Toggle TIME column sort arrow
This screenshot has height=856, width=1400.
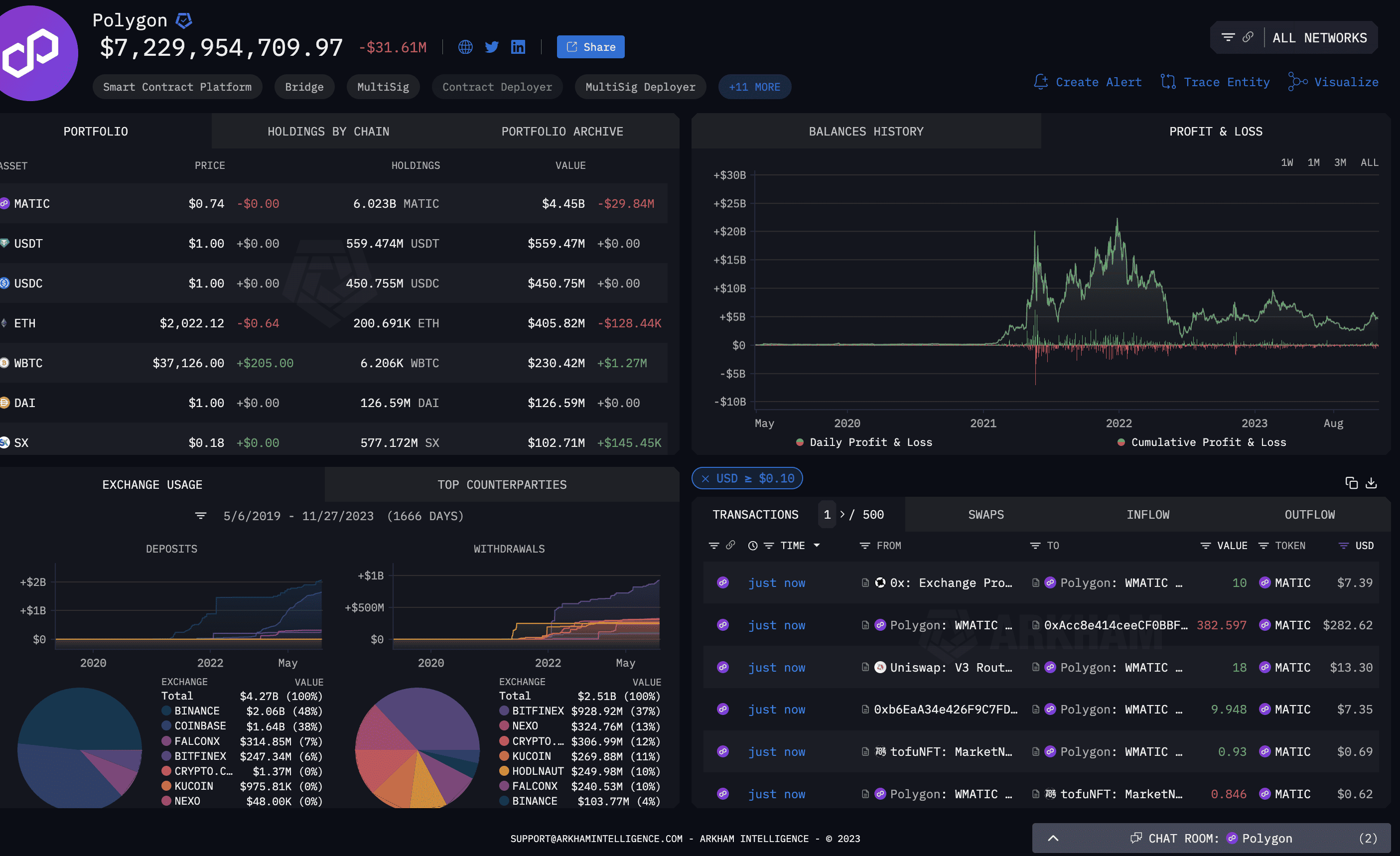[x=817, y=545]
